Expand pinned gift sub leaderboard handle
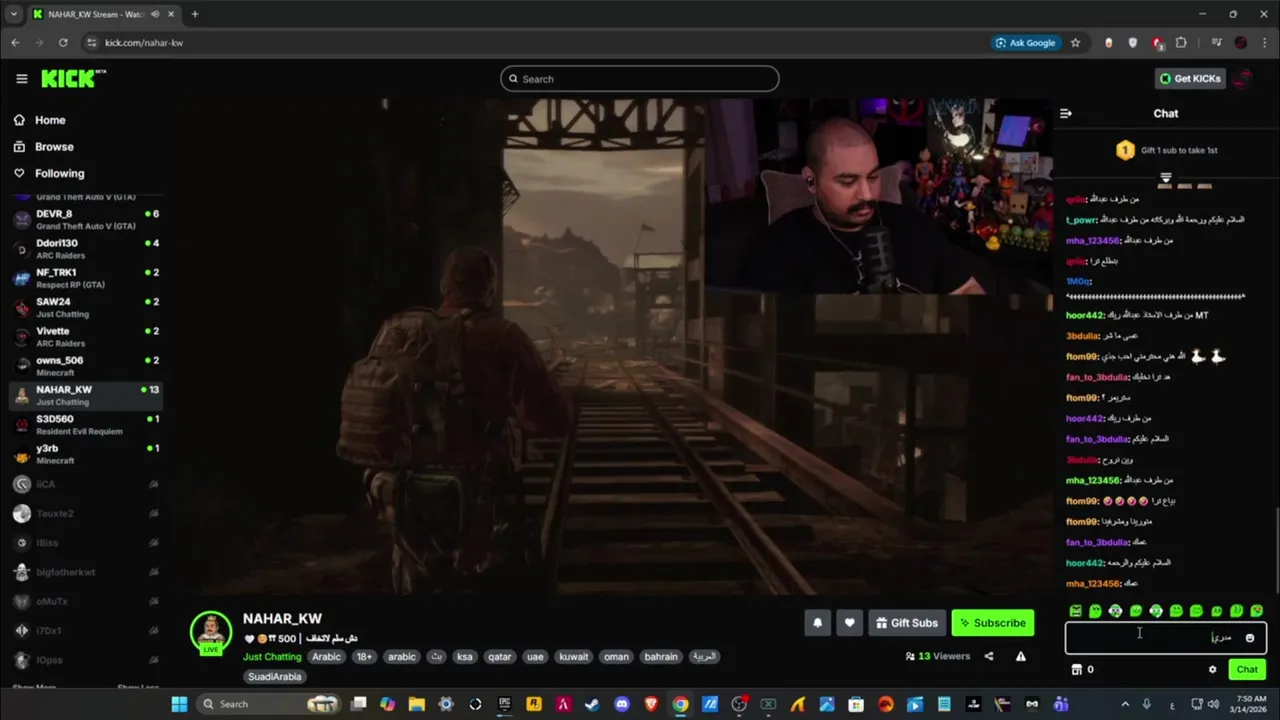 pos(1166,178)
